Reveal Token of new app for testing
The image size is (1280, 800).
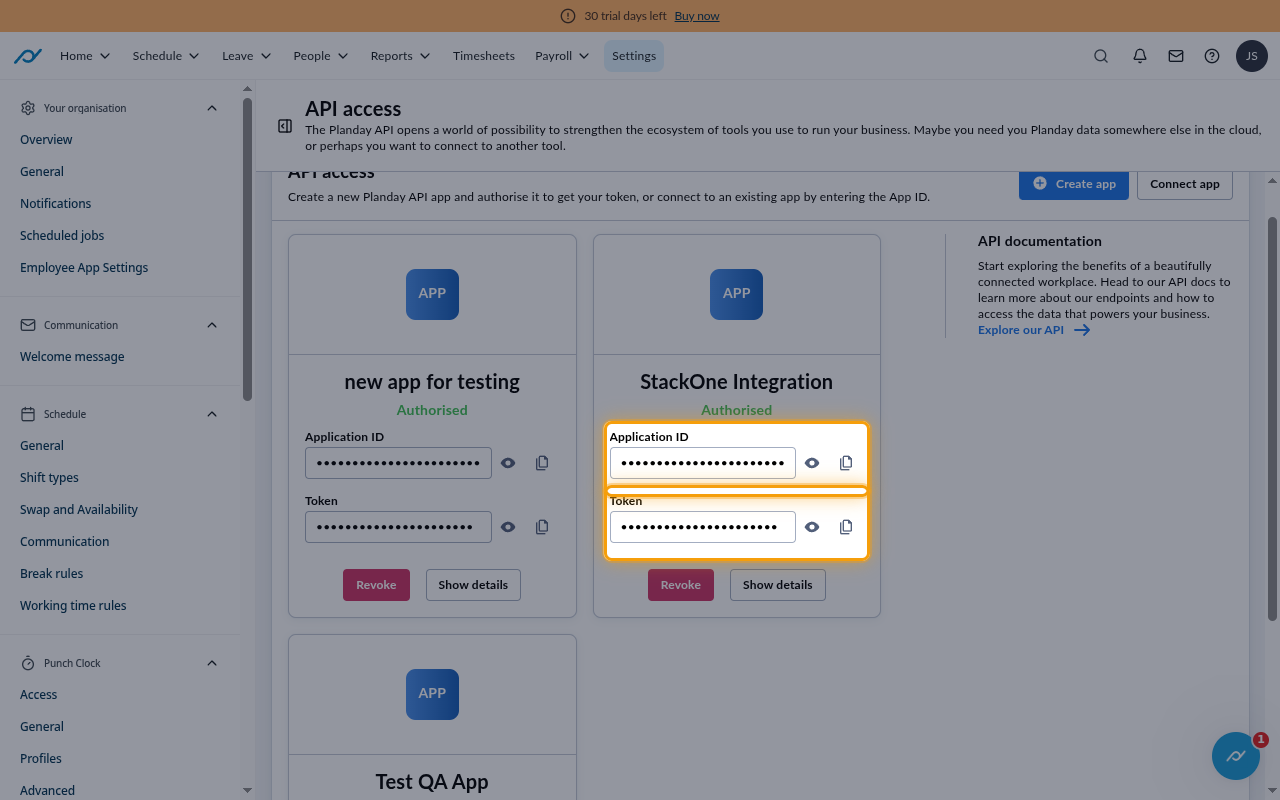click(x=508, y=527)
